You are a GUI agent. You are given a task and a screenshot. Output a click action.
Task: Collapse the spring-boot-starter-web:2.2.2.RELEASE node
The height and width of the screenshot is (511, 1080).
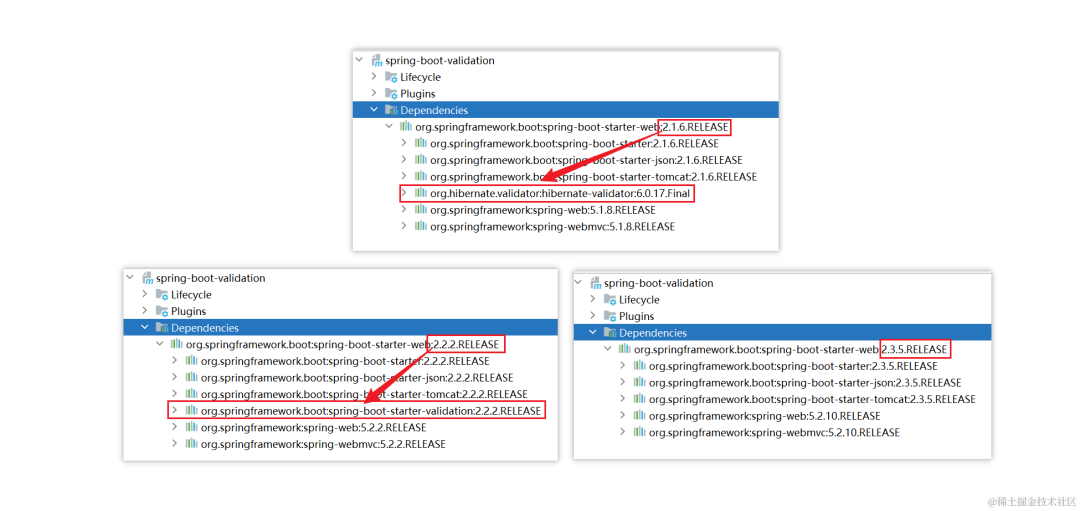[160, 344]
